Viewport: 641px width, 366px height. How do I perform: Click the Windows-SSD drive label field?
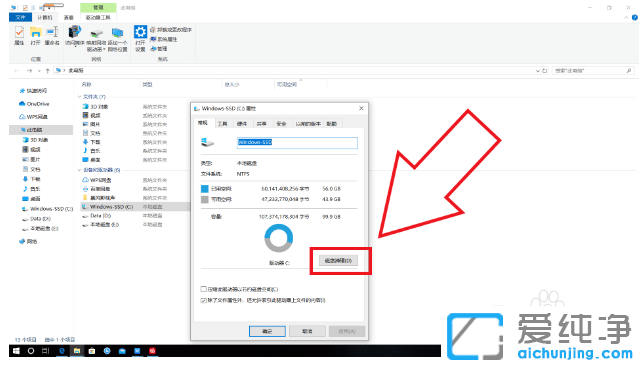(297, 142)
